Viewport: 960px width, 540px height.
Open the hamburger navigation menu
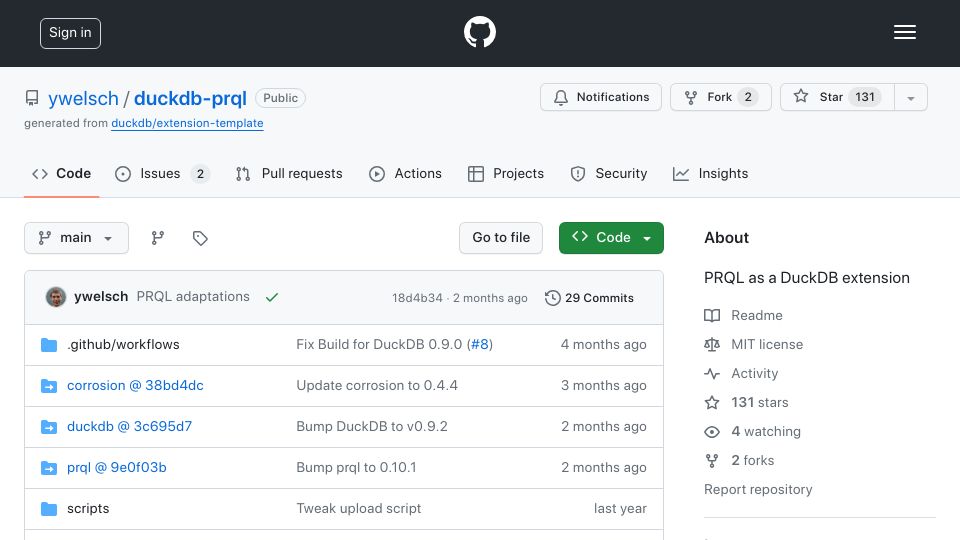904,32
